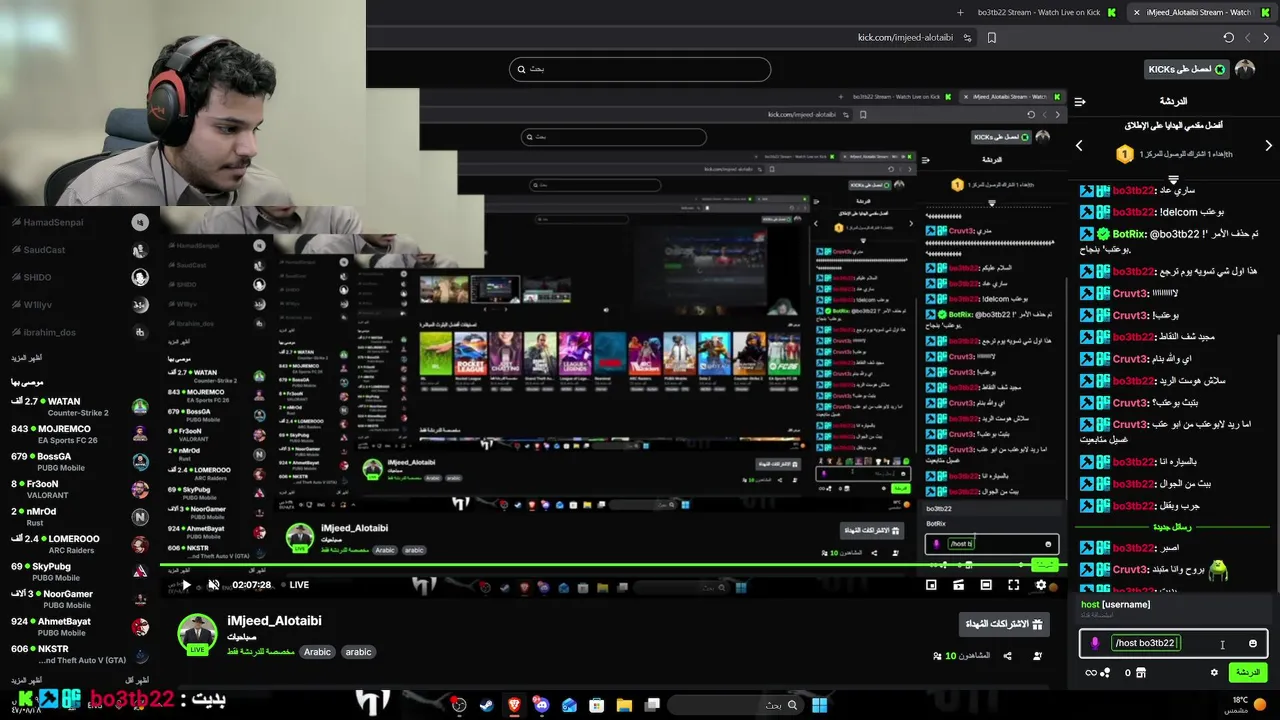Viewport: 1280px width, 720px height.
Task: Focus the Kick search field at top
Action: [x=640, y=69]
